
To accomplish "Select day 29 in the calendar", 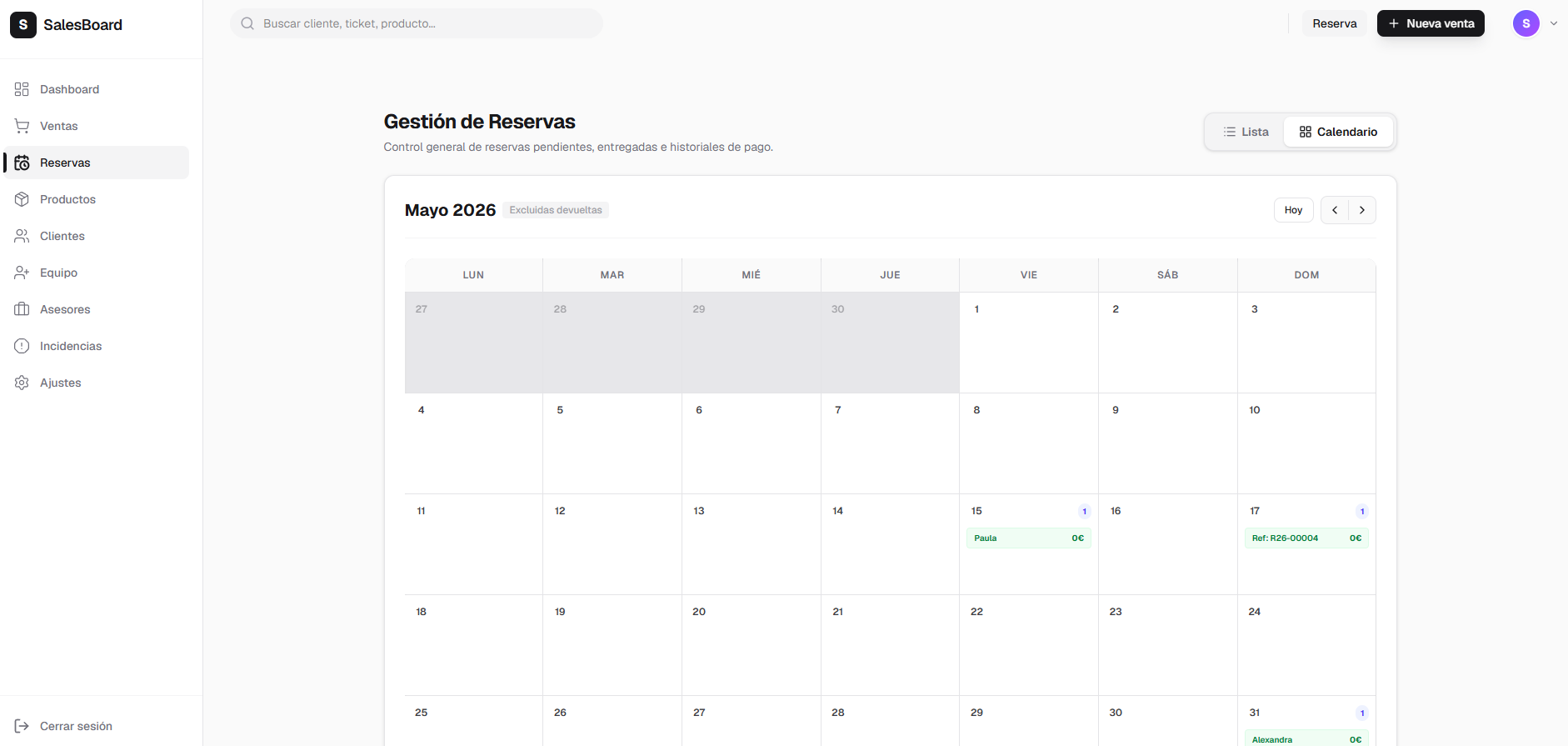I will pos(1029,721).
